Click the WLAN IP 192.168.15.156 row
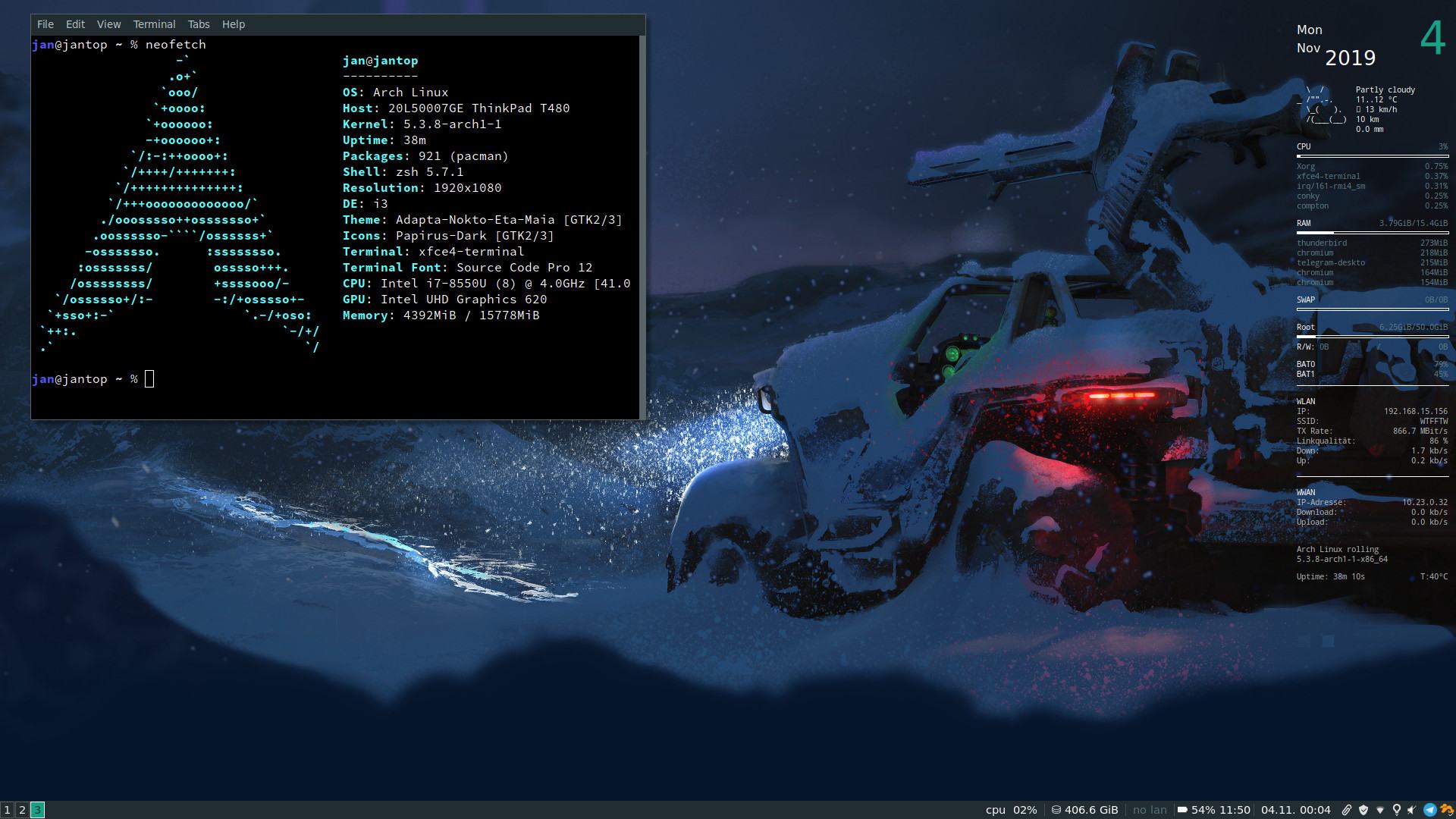Screen dimensions: 1456x819 1372,411
